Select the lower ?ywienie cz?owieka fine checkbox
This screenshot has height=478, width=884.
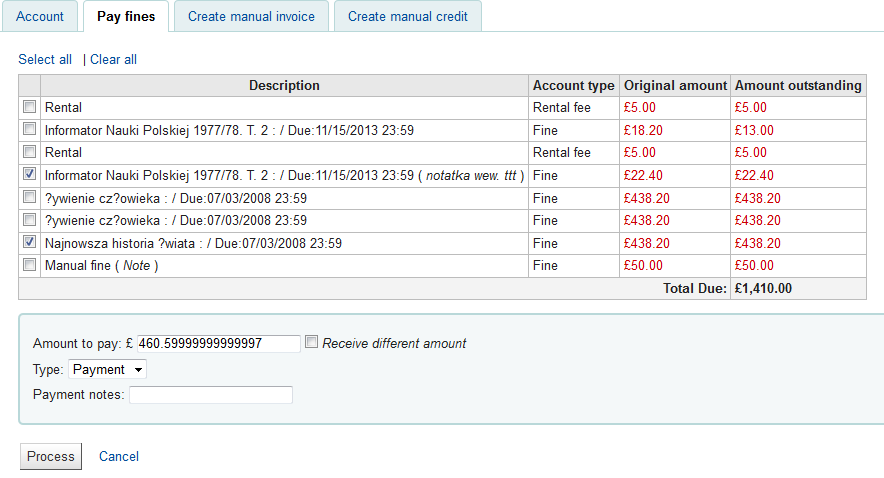tap(30, 220)
